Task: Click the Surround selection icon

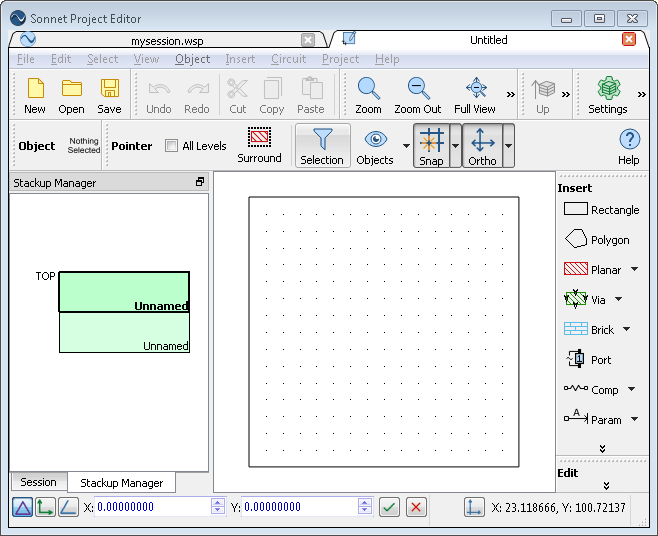Action: point(259,145)
